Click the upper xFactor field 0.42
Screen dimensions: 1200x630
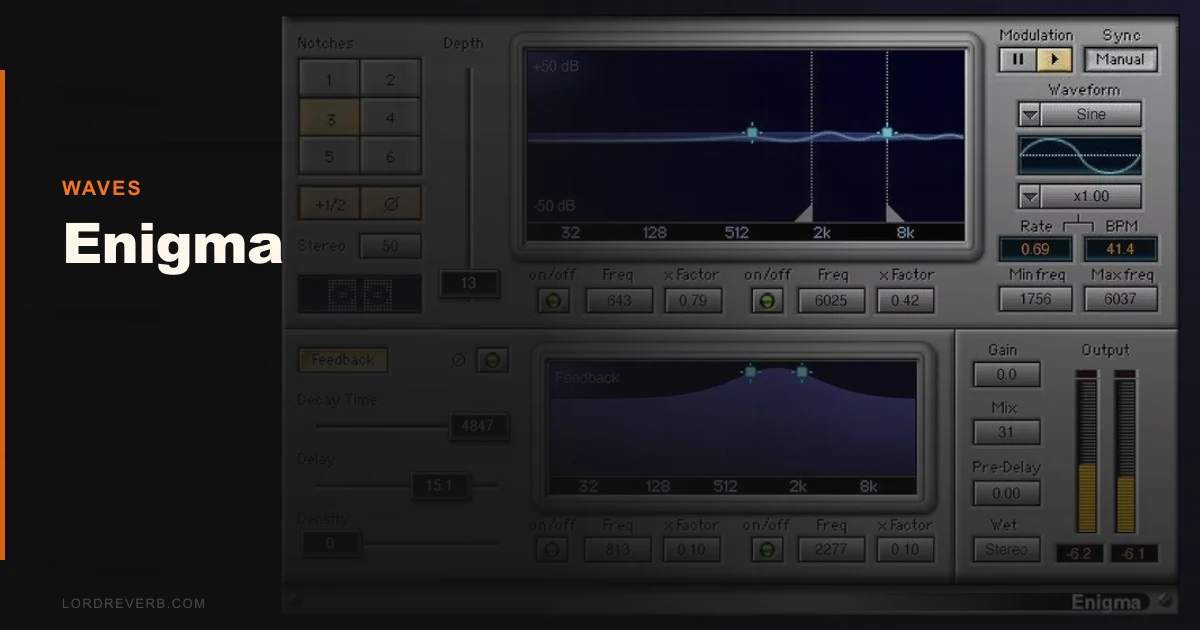coord(906,300)
